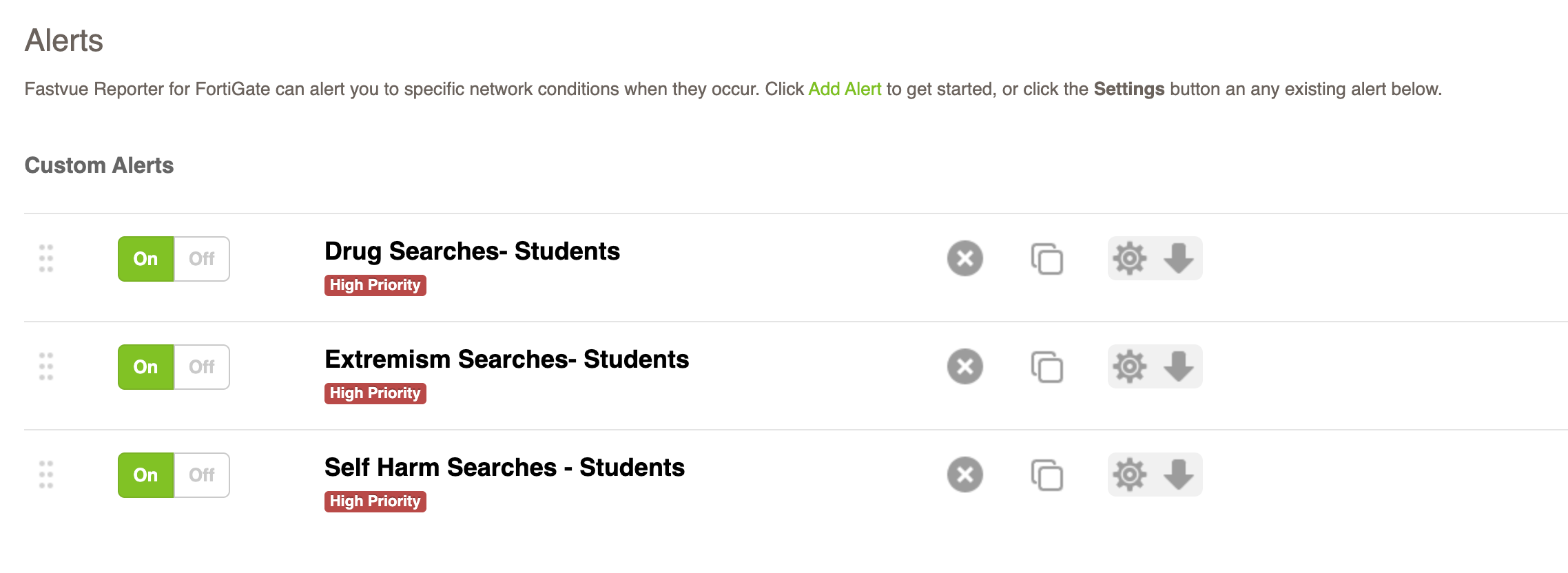The height and width of the screenshot is (573, 1568).
Task: Expand down arrow for Extremism Searches alert
Action: tap(1179, 366)
